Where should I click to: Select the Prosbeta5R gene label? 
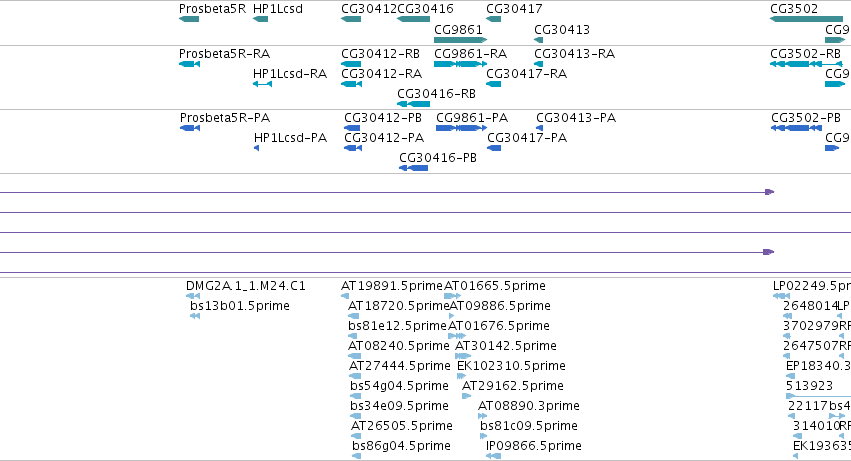(x=212, y=9)
